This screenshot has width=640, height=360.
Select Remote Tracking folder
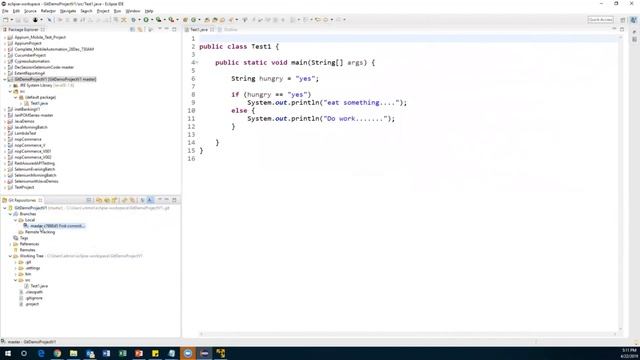pyautogui.click(x=40, y=232)
